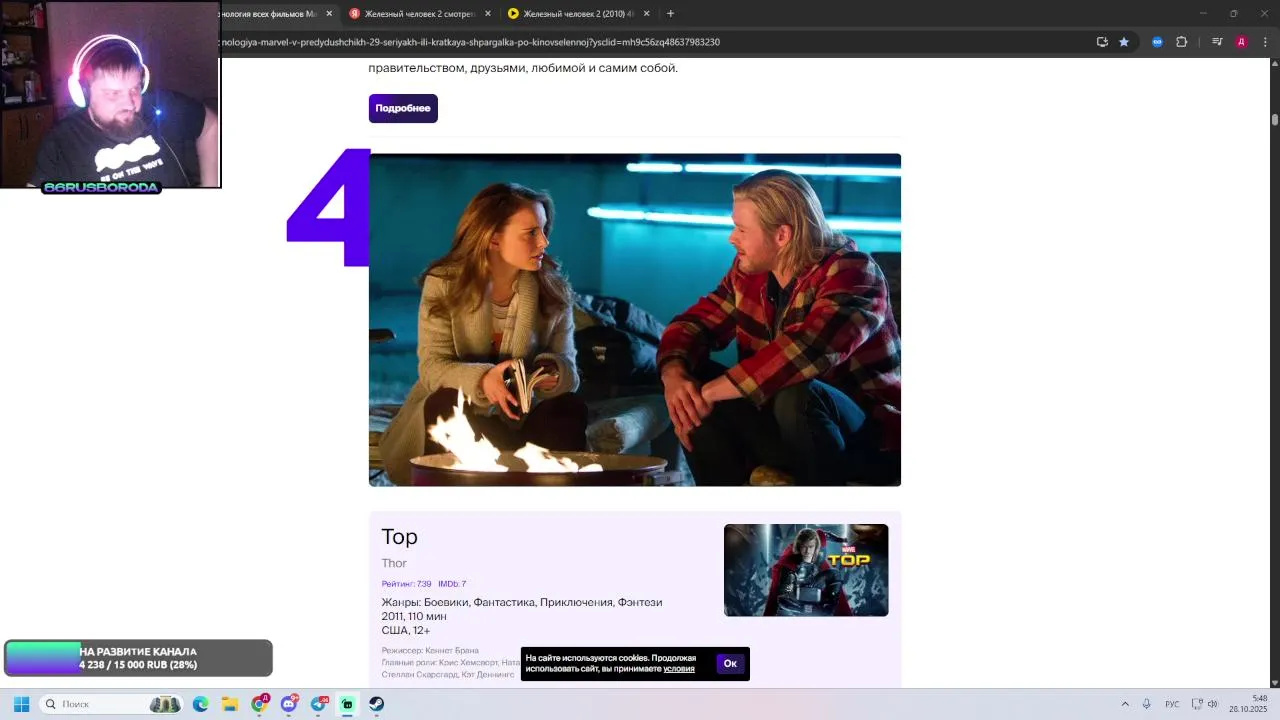This screenshot has width=1280, height=720.
Task: Open the blue extension icon in toolbar
Action: pyautogui.click(x=1157, y=42)
